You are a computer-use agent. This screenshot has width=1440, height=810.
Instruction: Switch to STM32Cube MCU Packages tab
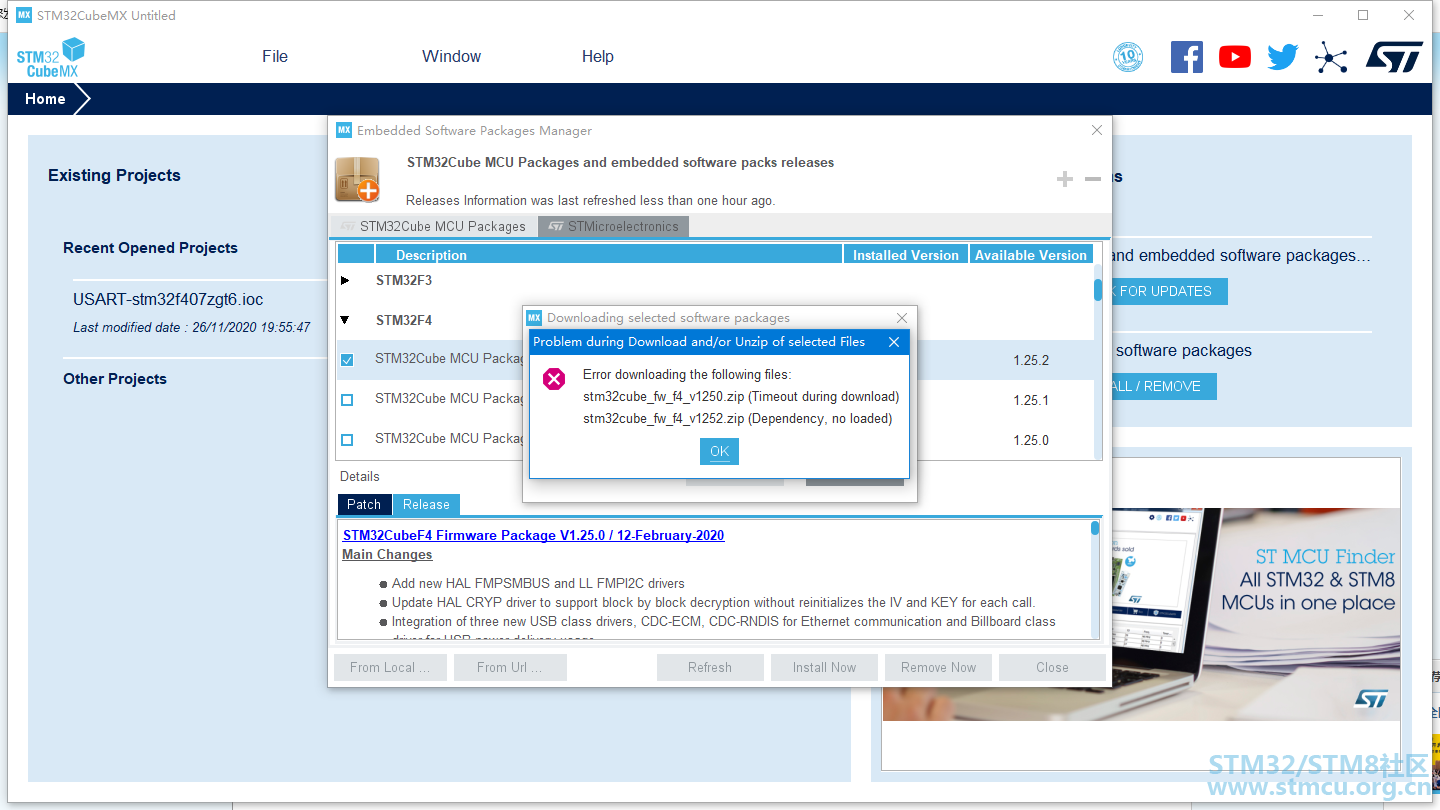click(x=433, y=227)
